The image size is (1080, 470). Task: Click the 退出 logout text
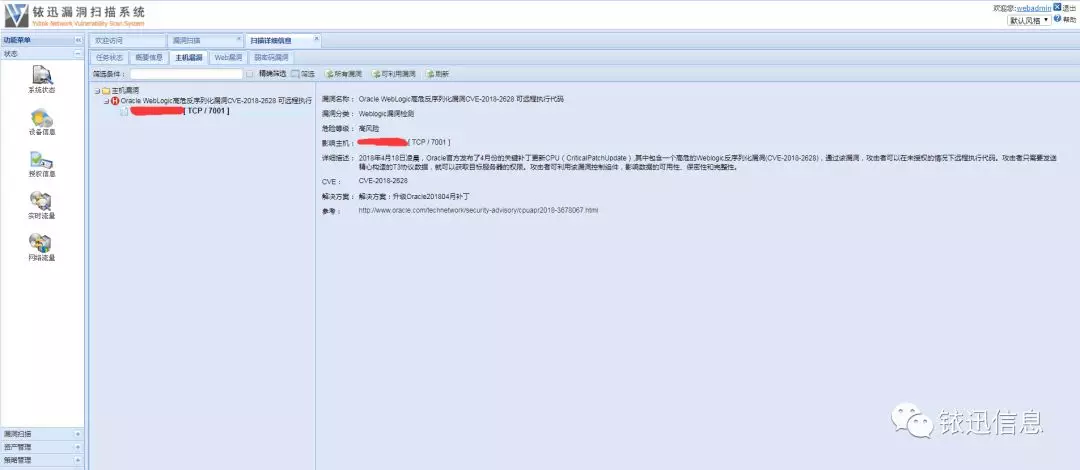[1069, 8]
